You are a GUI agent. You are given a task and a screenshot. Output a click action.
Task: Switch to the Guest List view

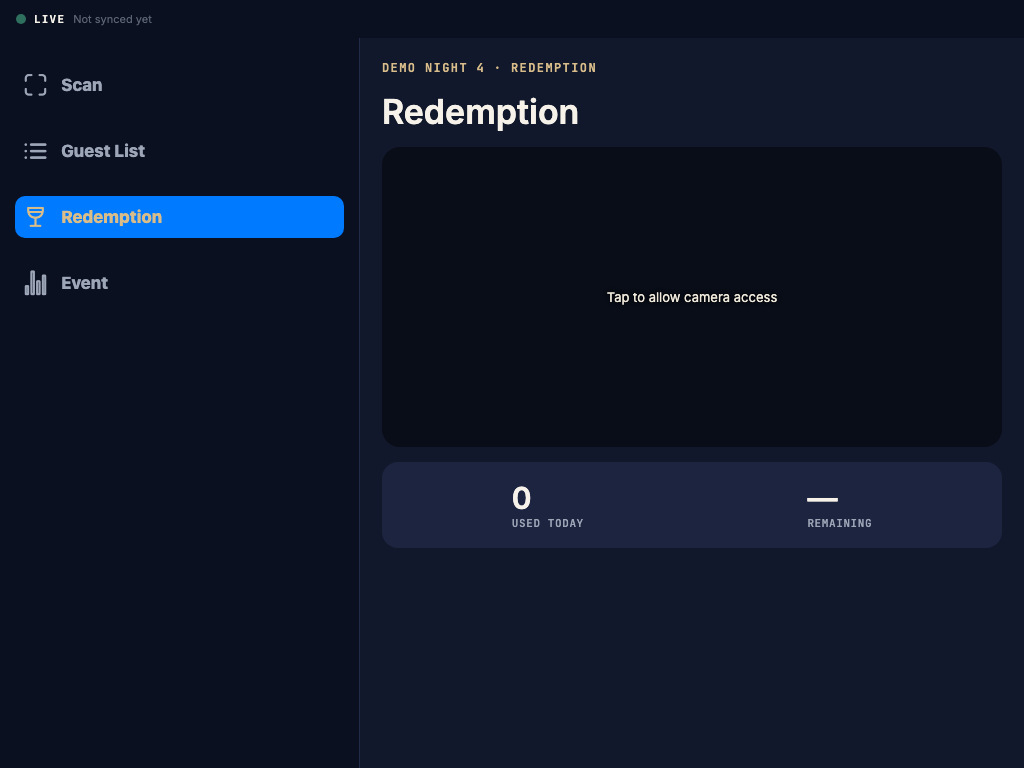pyautogui.click(x=180, y=151)
